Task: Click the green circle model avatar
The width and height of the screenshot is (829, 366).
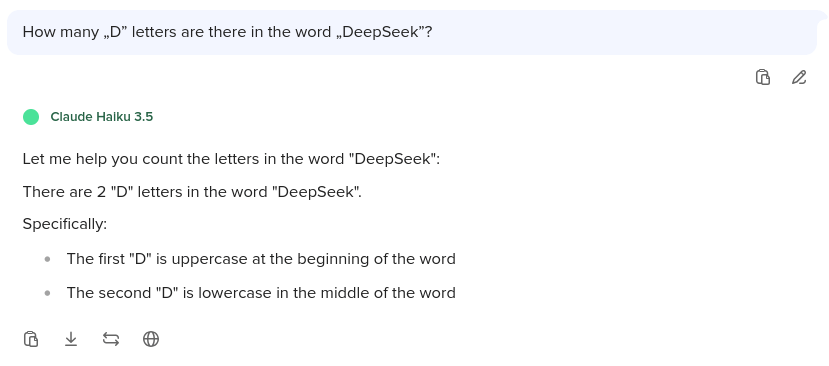Action: tap(31, 117)
